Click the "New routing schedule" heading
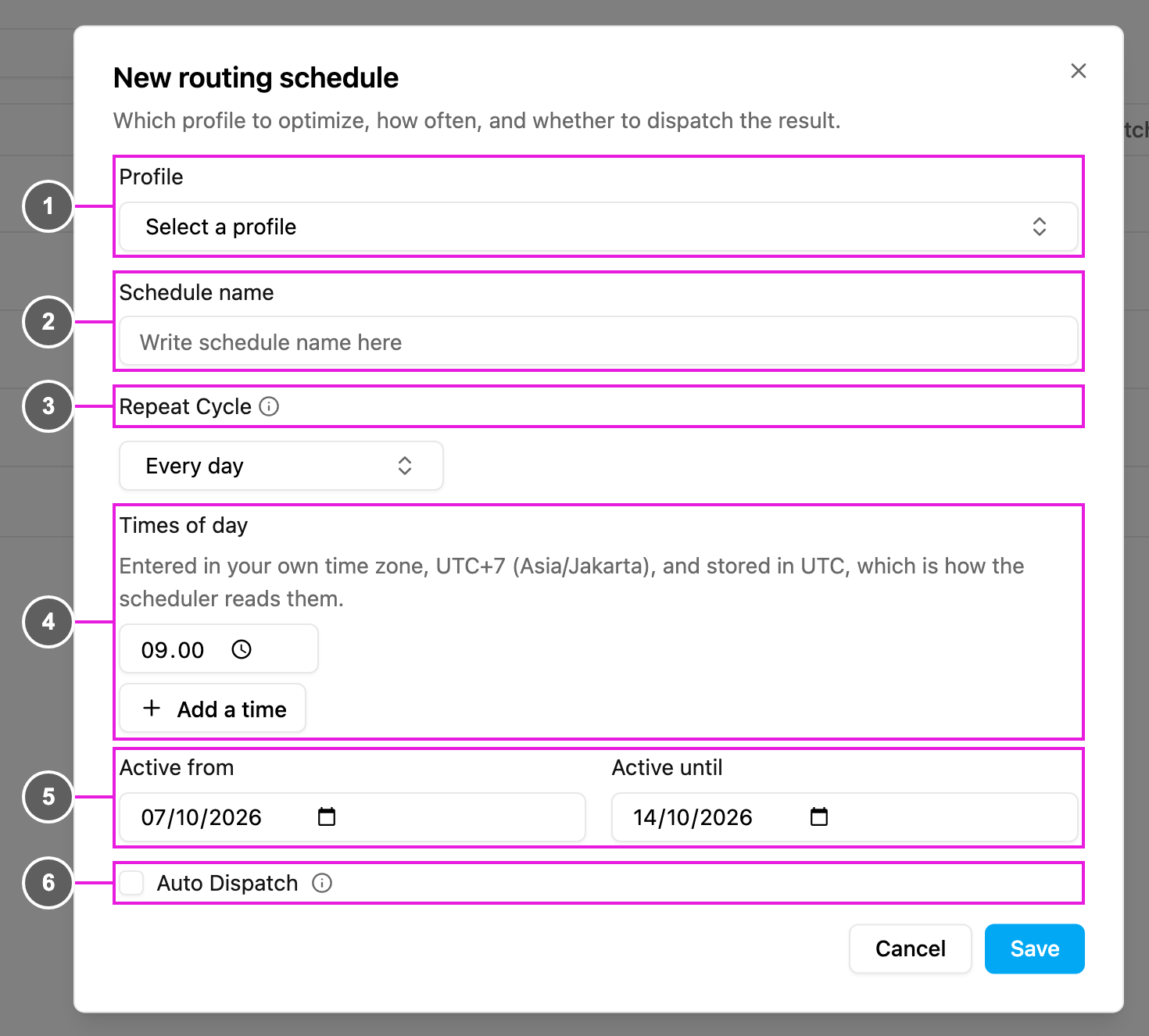The width and height of the screenshot is (1149, 1036). 256,78
